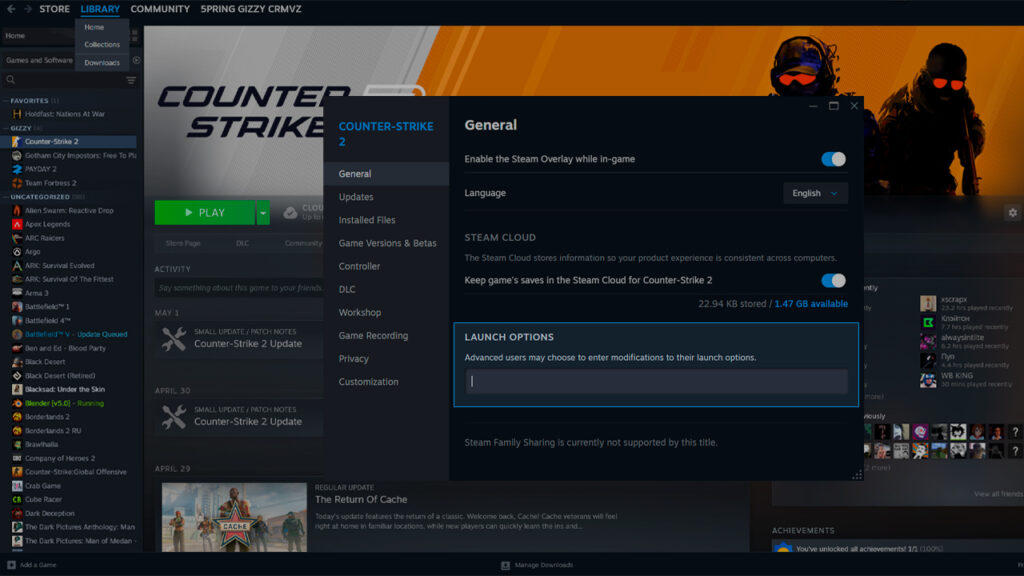The width and height of the screenshot is (1024, 576).
Task: Open the Store Page tab link
Action: (183, 243)
